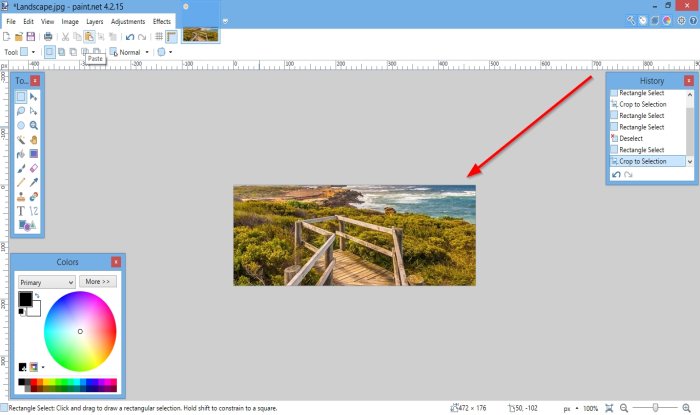
Task: Activate the Zoom tool in Tools panel
Action: tap(33, 125)
